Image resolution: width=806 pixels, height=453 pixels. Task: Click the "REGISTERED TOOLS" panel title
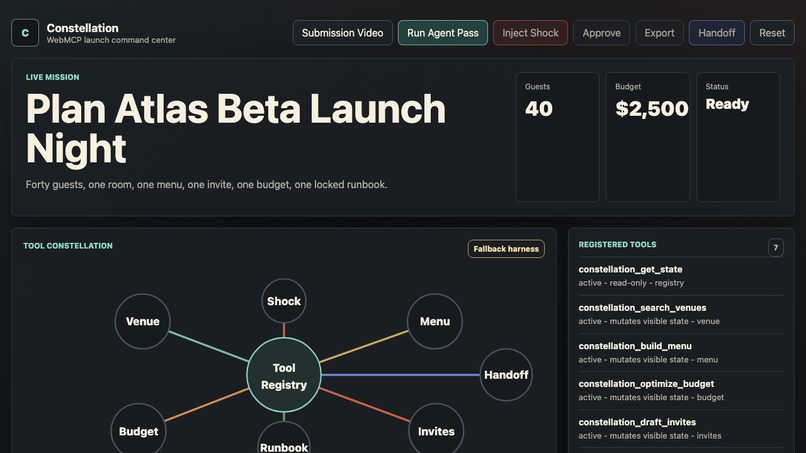pos(617,245)
